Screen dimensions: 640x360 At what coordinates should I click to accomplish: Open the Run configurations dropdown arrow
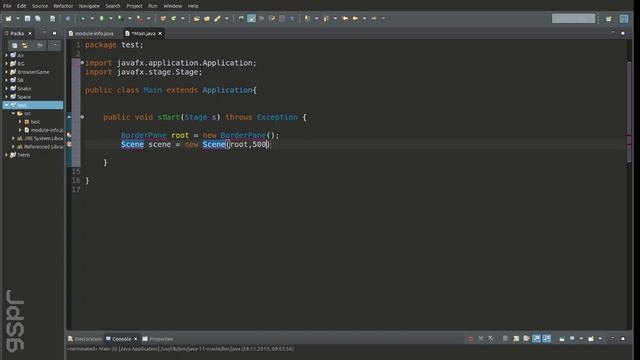pyautogui.click(x=111, y=18)
